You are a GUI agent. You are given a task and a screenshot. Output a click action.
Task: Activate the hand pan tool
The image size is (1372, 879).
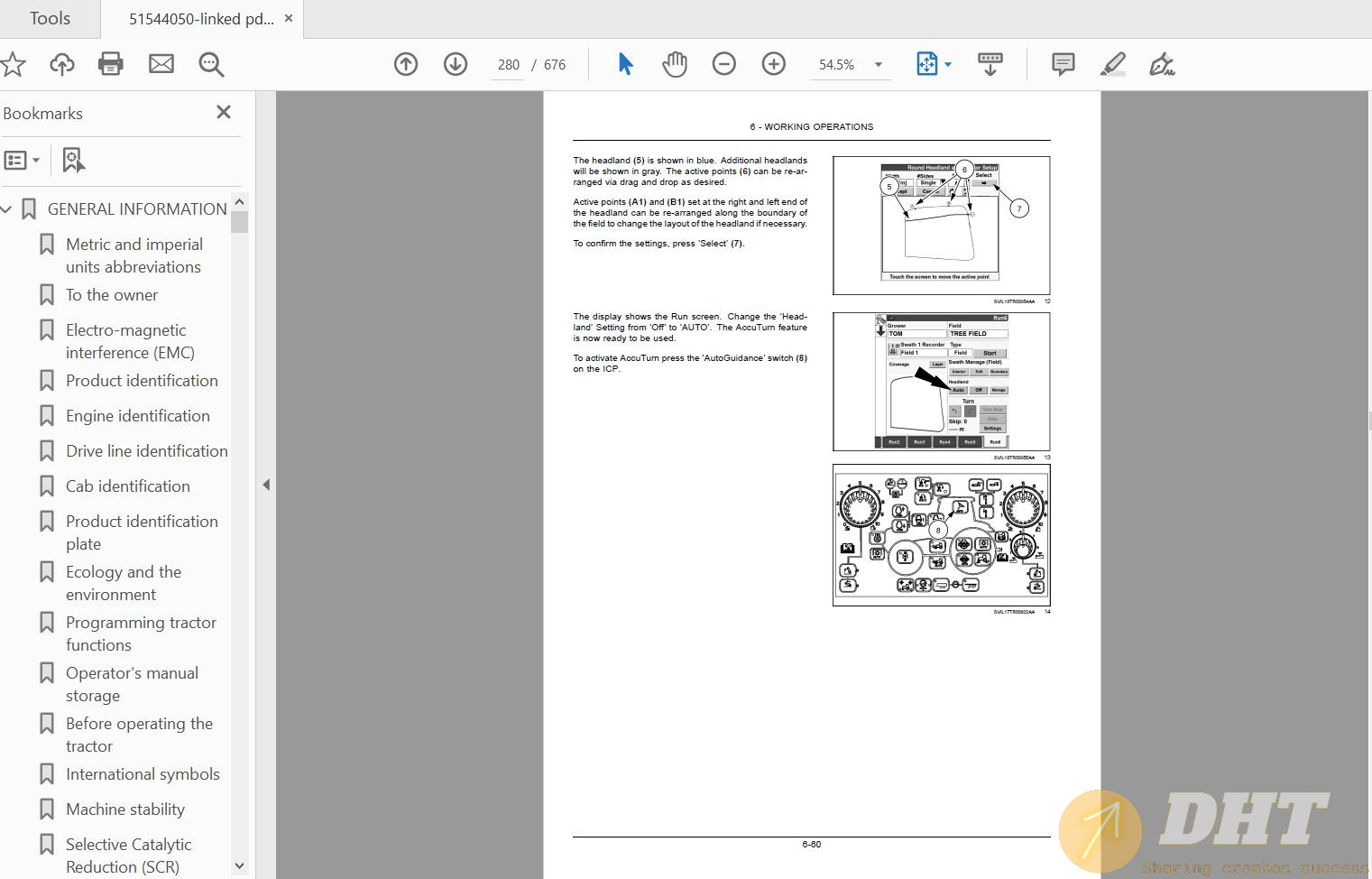coord(675,64)
